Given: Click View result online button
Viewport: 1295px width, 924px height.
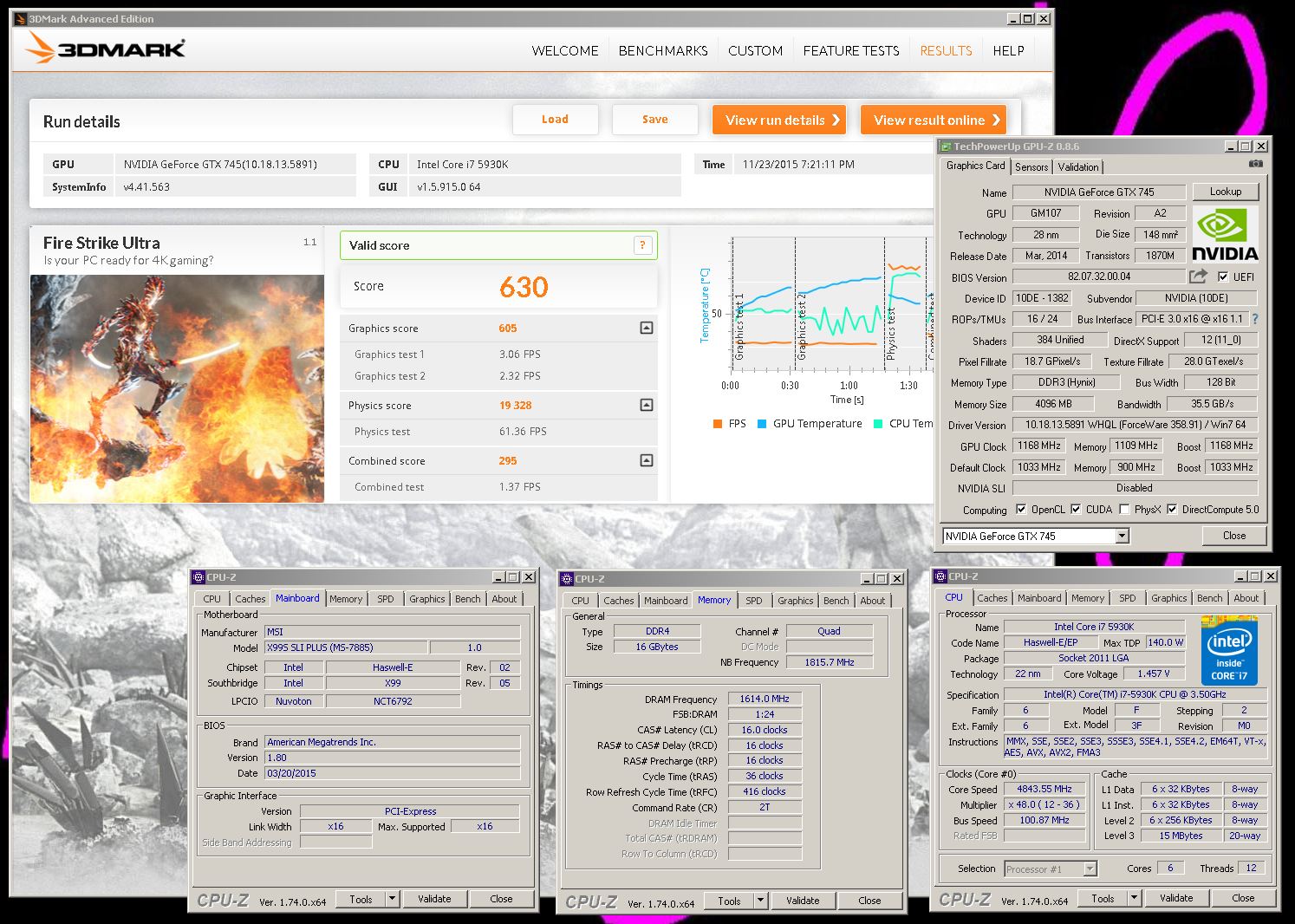Looking at the screenshot, I should (x=934, y=120).
